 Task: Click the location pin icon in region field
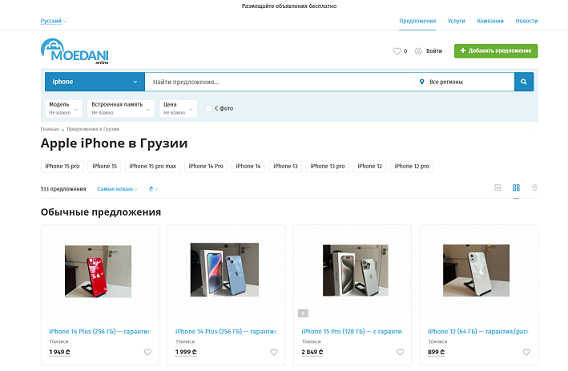pos(422,82)
